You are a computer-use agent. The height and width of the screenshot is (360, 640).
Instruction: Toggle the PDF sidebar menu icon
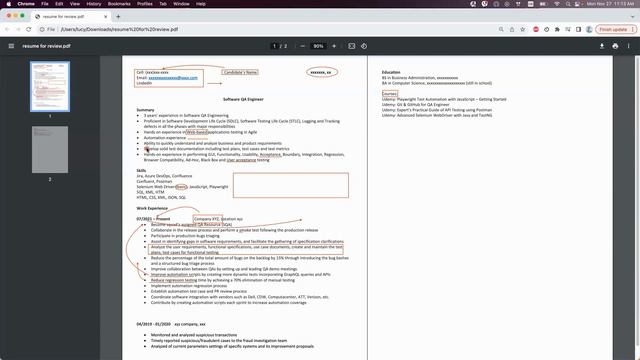click(x=11, y=46)
